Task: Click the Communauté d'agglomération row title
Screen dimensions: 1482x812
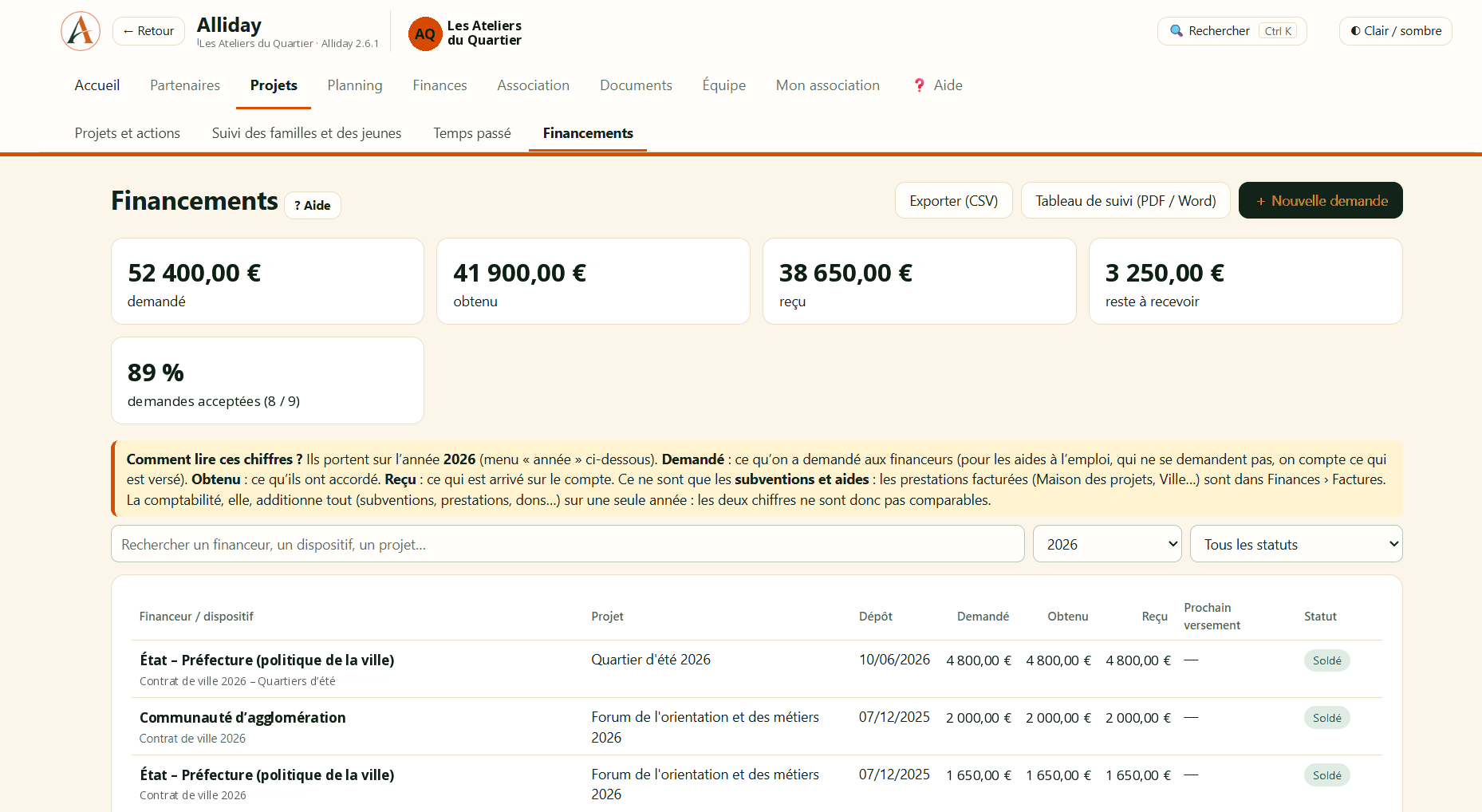Action: click(x=242, y=717)
